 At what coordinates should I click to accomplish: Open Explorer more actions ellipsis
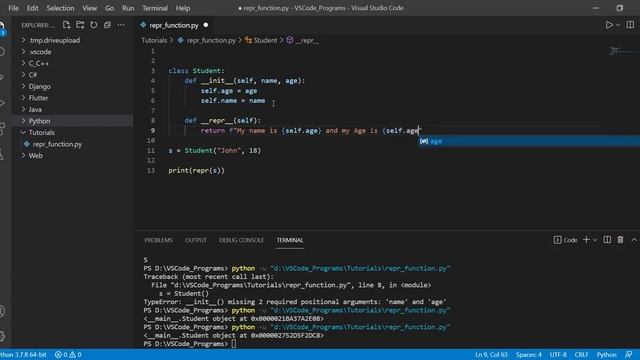[121, 25]
